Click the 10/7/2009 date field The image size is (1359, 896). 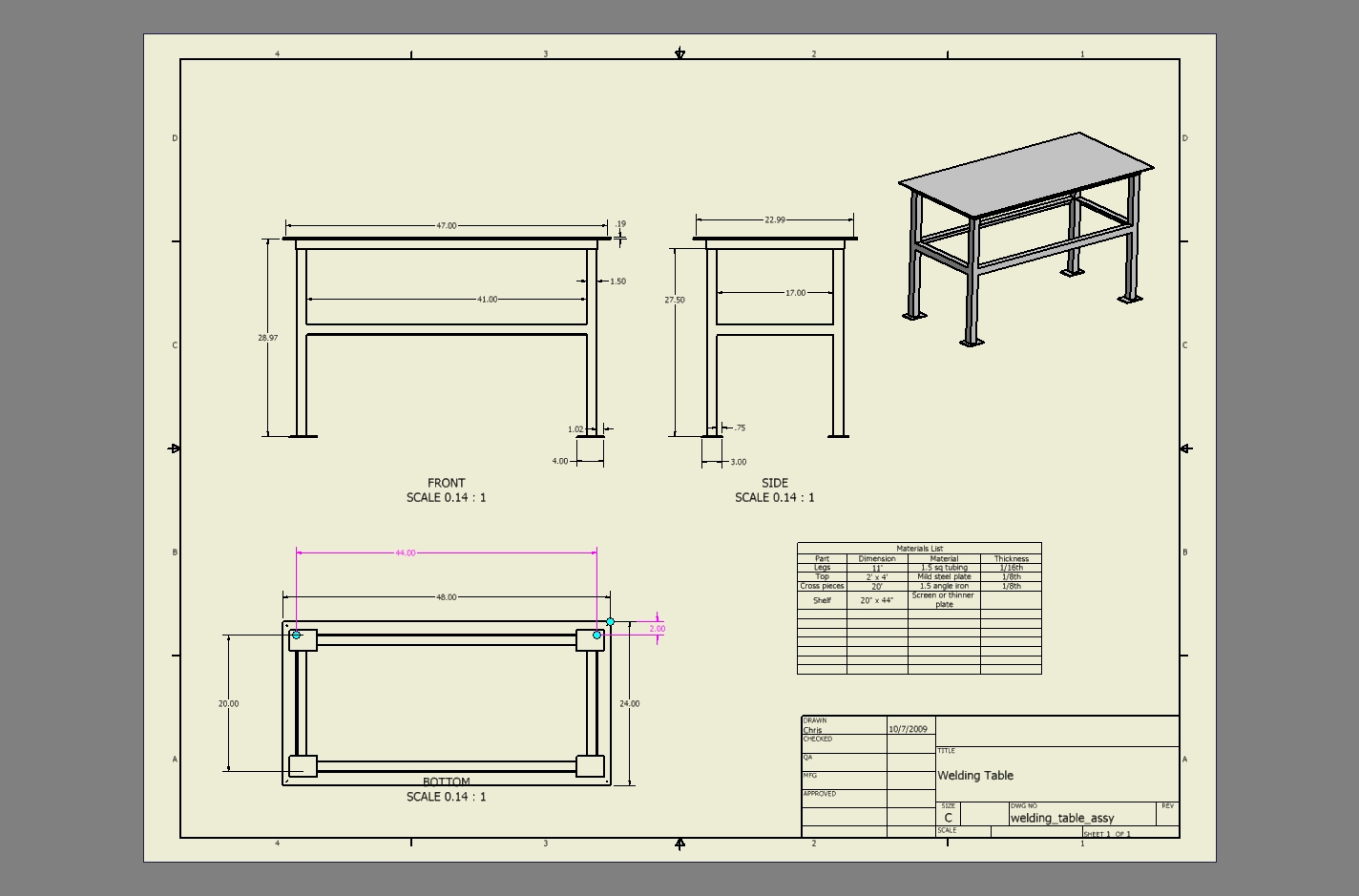(x=908, y=729)
